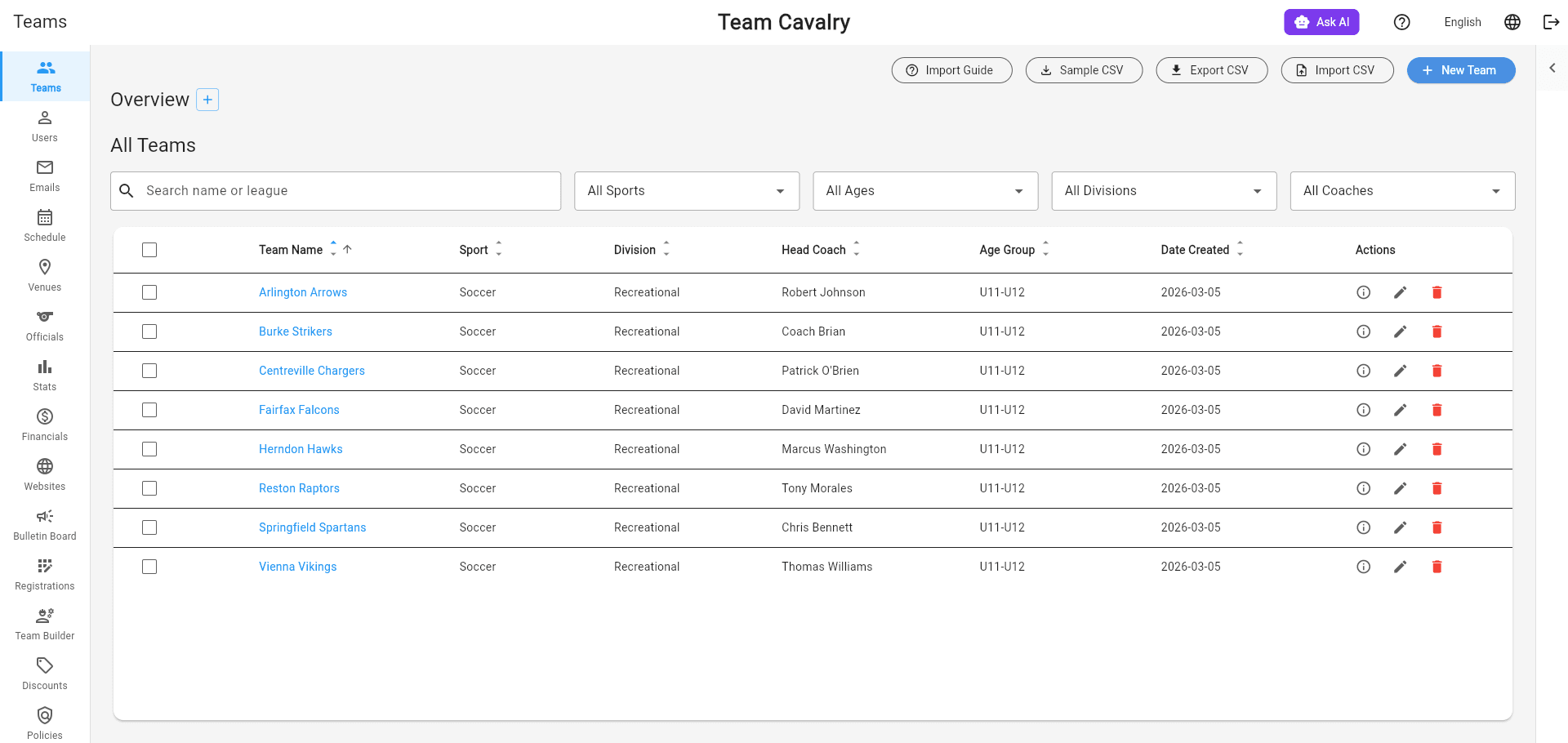Open info for Arlington Arrows team

[x=1363, y=292]
